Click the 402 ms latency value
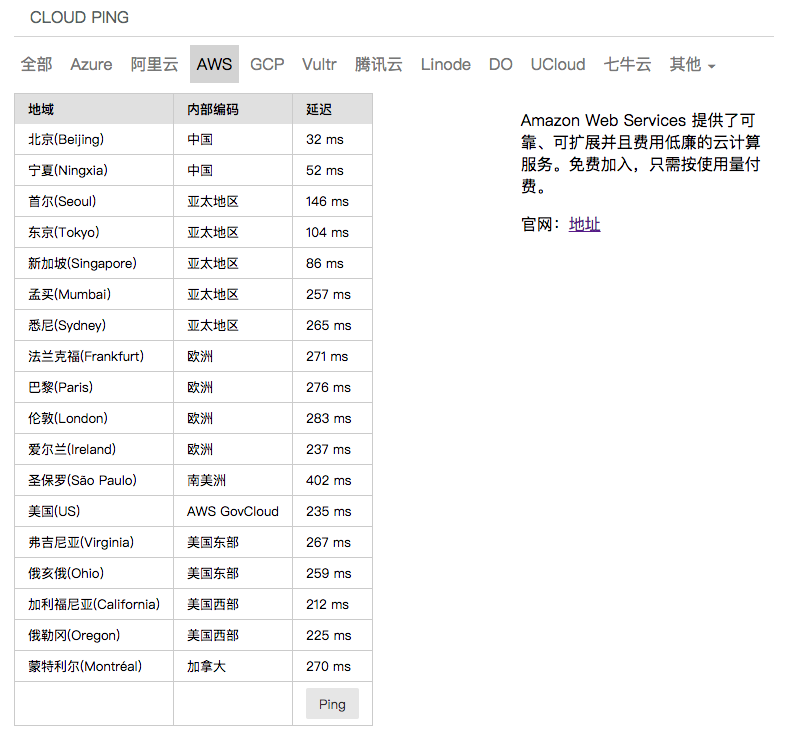The width and height of the screenshot is (788, 756). coord(329,481)
